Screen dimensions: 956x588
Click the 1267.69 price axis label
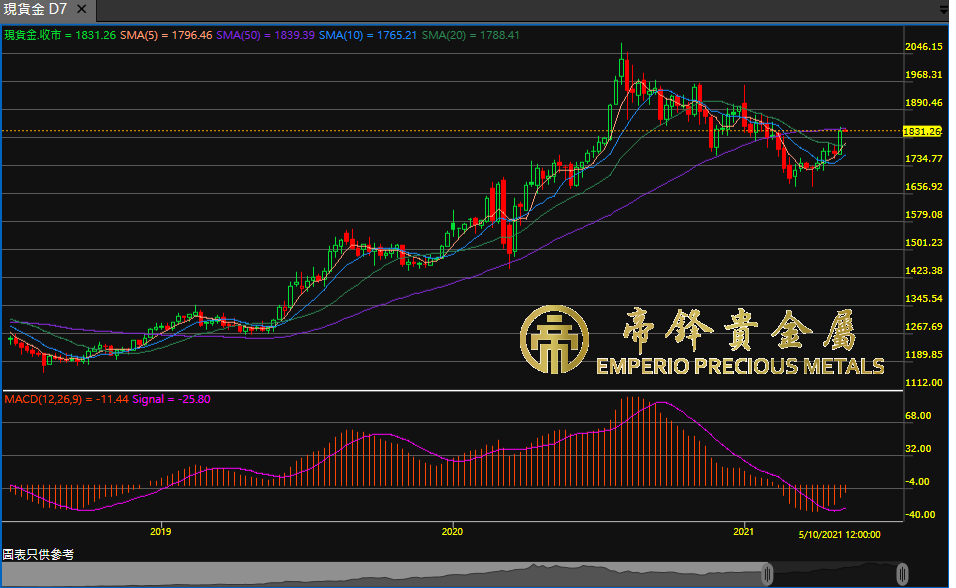tap(924, 327)
